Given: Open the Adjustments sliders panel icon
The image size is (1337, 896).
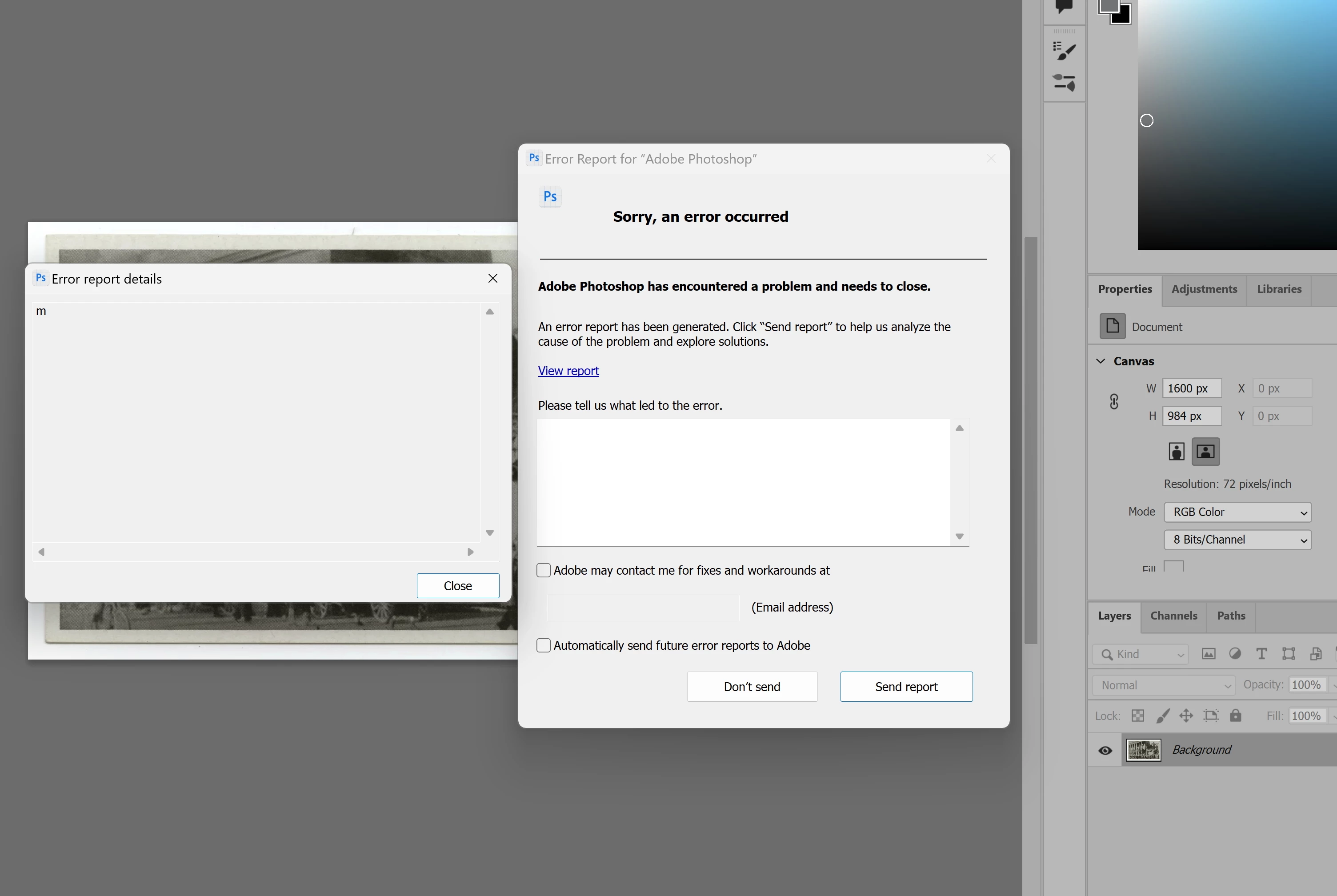Looking at the screenshot, I should (1064, 82).
